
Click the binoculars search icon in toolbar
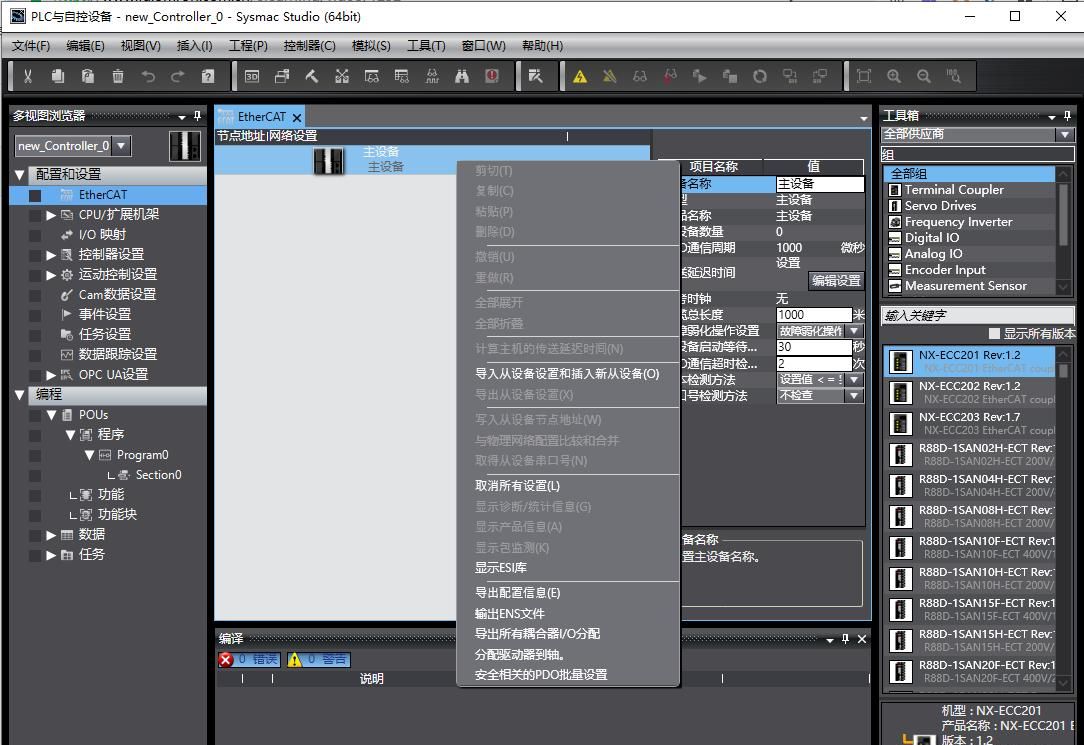[x=462, y=76]
